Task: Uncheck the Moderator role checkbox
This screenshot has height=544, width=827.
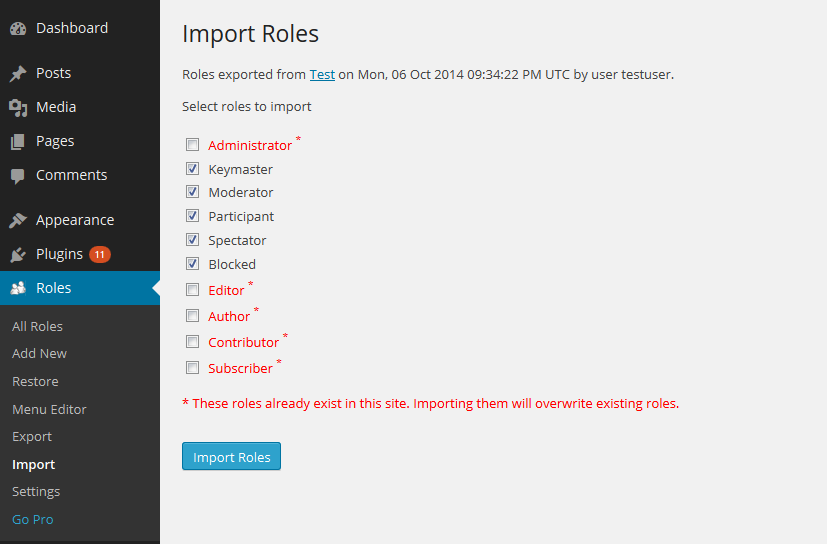Action: 193,192
